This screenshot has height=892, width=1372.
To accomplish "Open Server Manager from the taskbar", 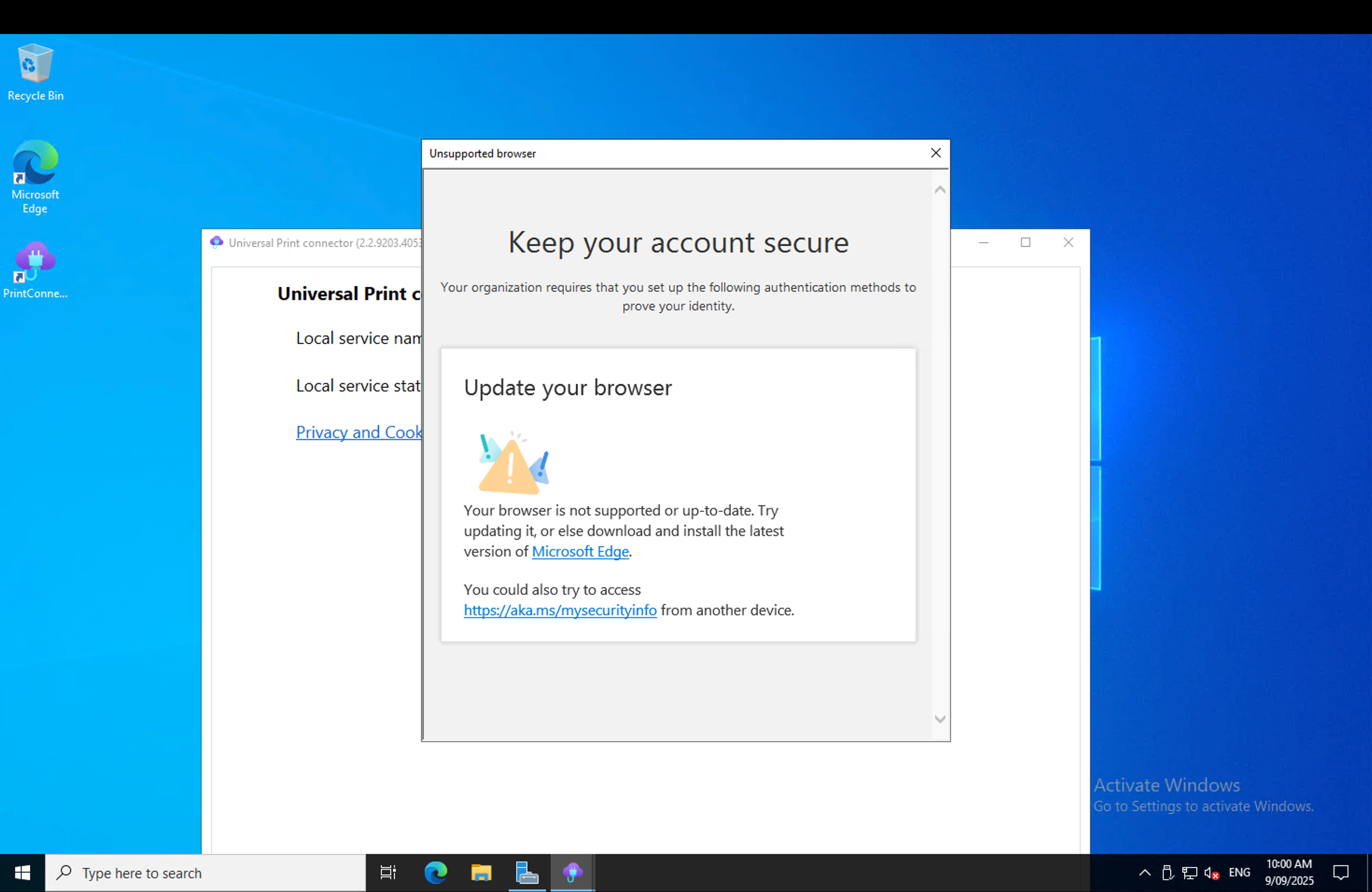I will coord(526,872).
